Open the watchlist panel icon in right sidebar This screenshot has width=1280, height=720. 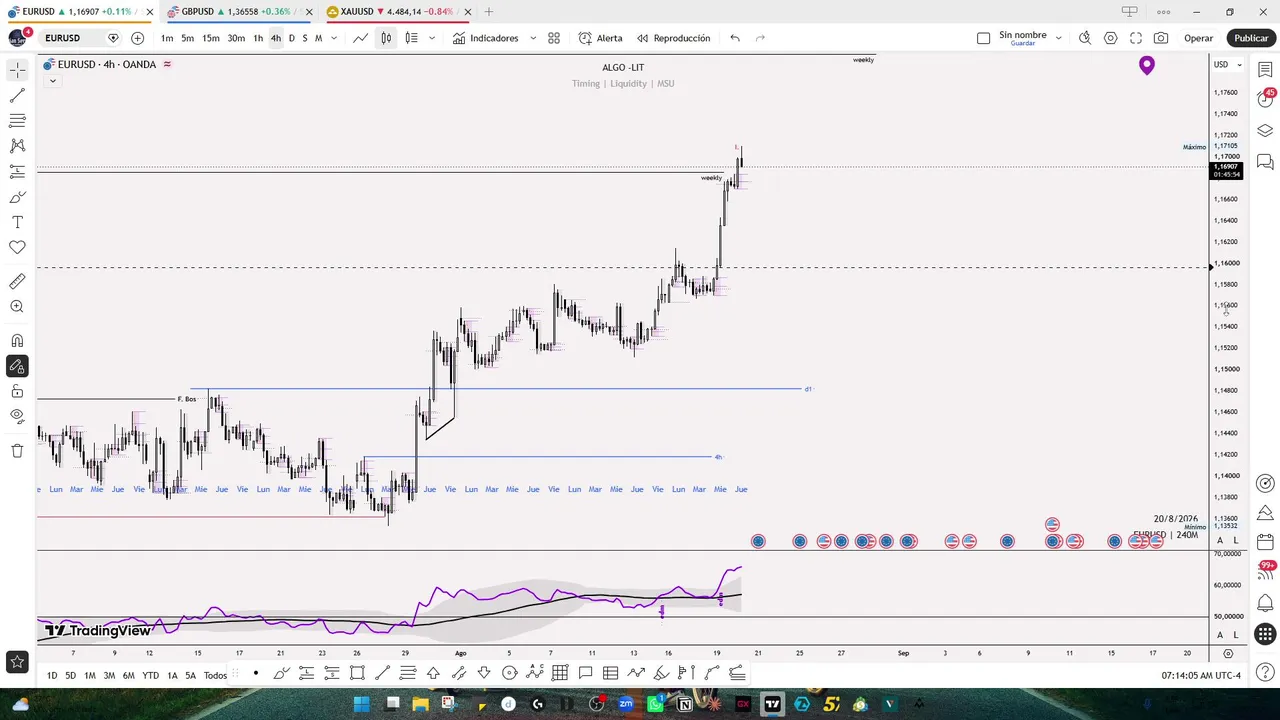pyautogui.click(x=1265, y=70)
